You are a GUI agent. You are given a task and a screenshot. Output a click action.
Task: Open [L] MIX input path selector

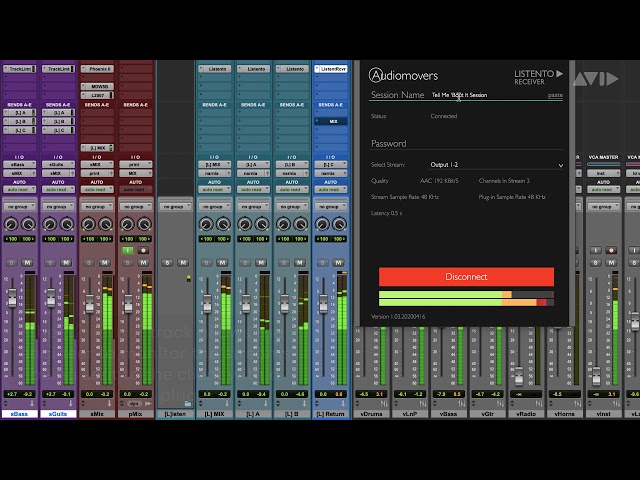click(214, 164)
